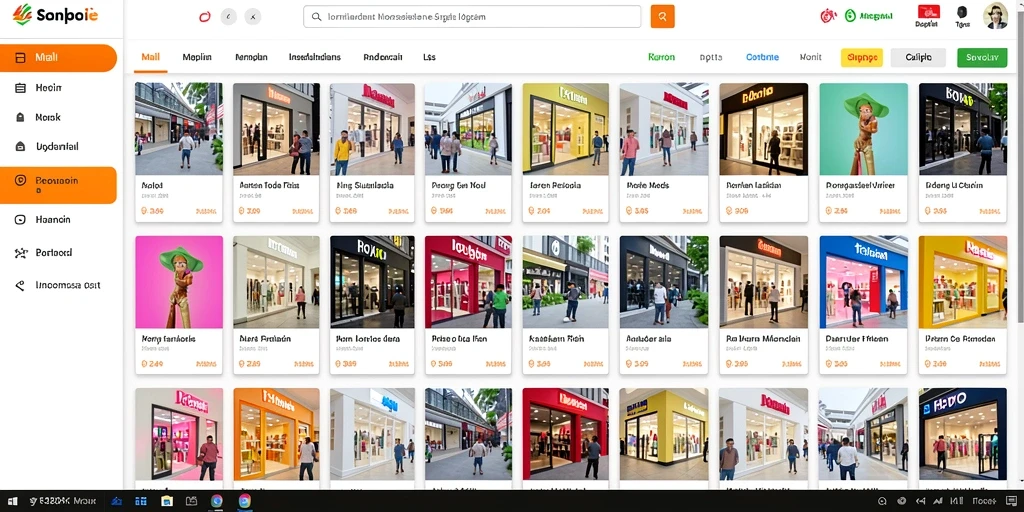Switch to the Insedshdans tab
1024x512 pixels.
[x=315, y=57]
